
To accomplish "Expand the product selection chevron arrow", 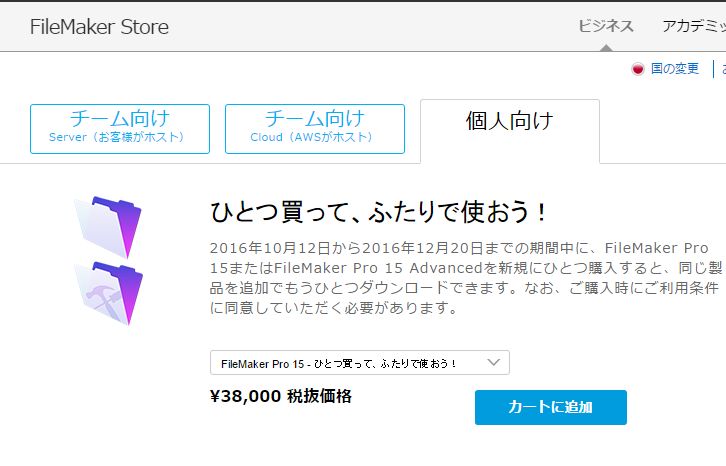I will [494, 362].
